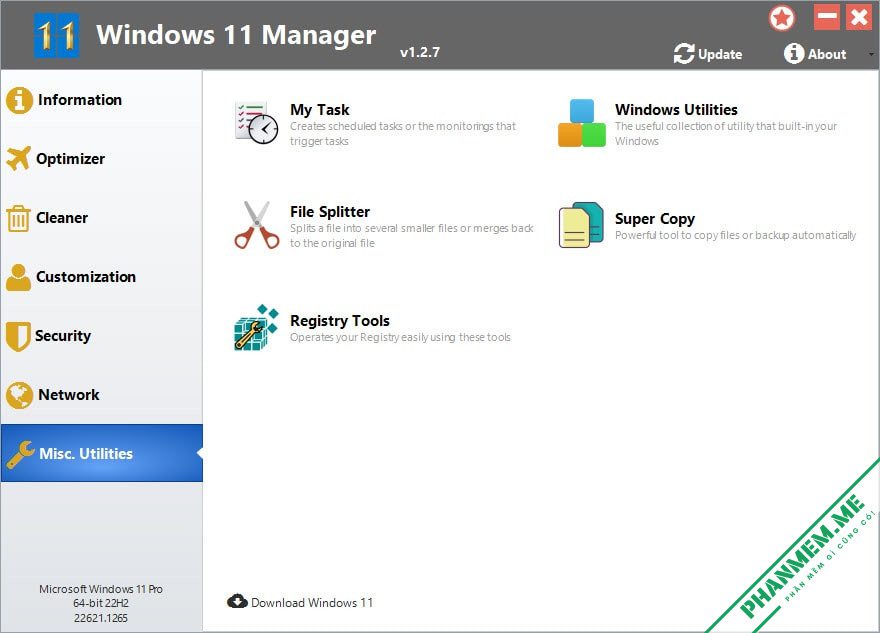Screen dimensions: 880x633
Task: Click the Cleaner trash bin icon
Action: 18,218
